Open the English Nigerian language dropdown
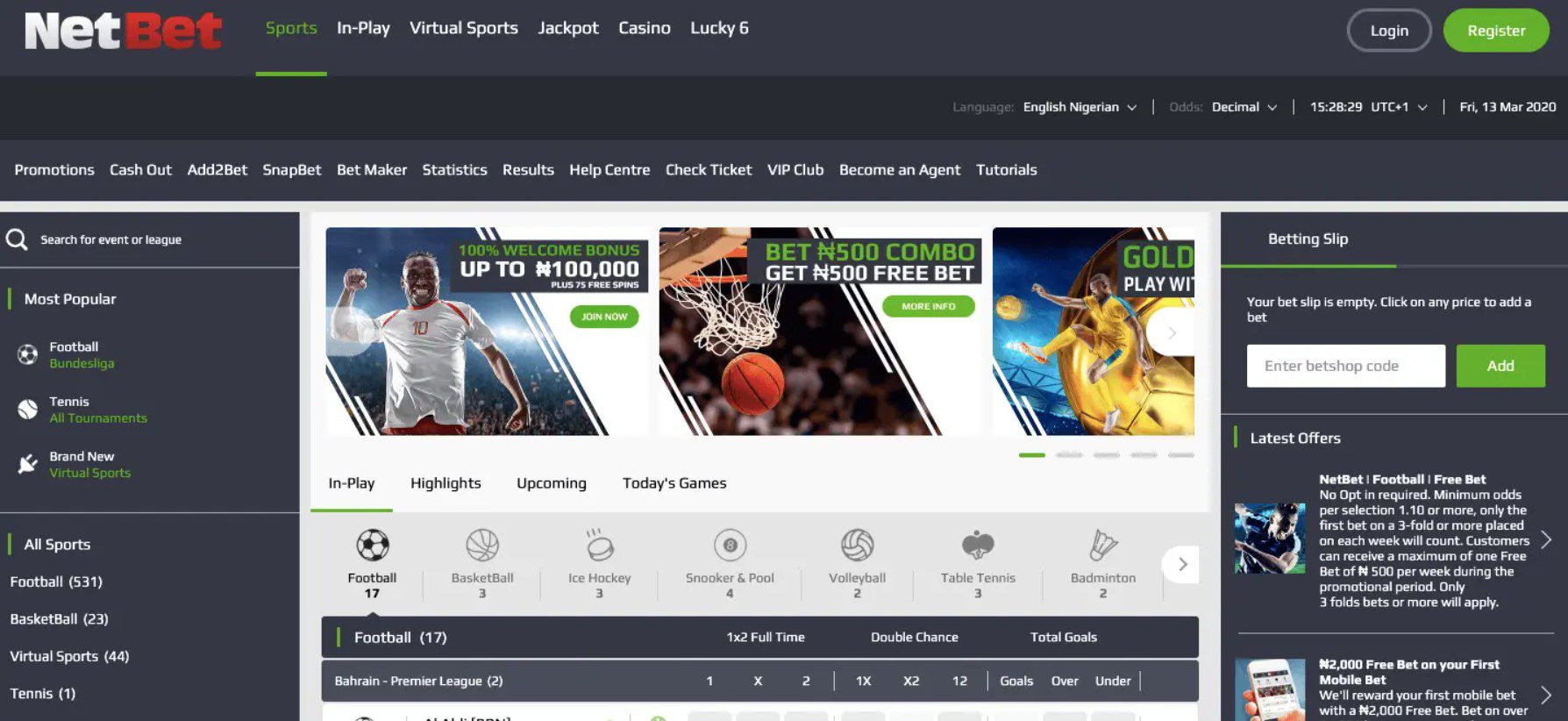The image size is (1568, 721). (x=1080, y=107)
